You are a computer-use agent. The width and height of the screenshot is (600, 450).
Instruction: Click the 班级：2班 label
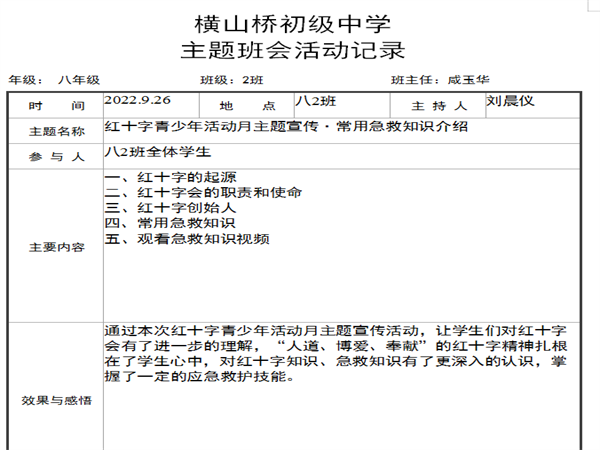click(x=232, y=80)
